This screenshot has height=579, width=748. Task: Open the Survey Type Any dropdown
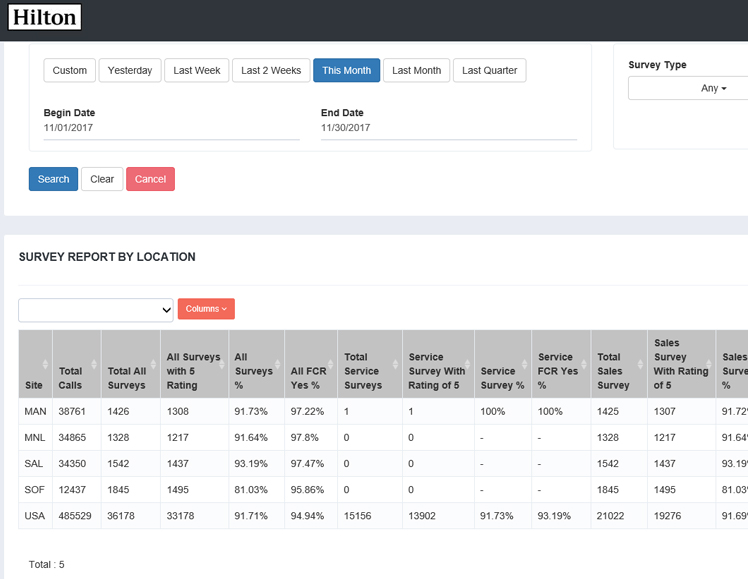point(688,88)
